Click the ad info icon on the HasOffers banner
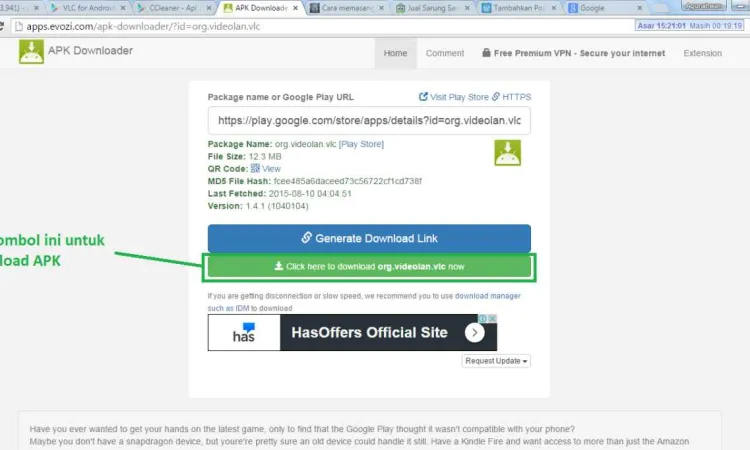This screenshot has height=450, width=750. click(483, 318)
